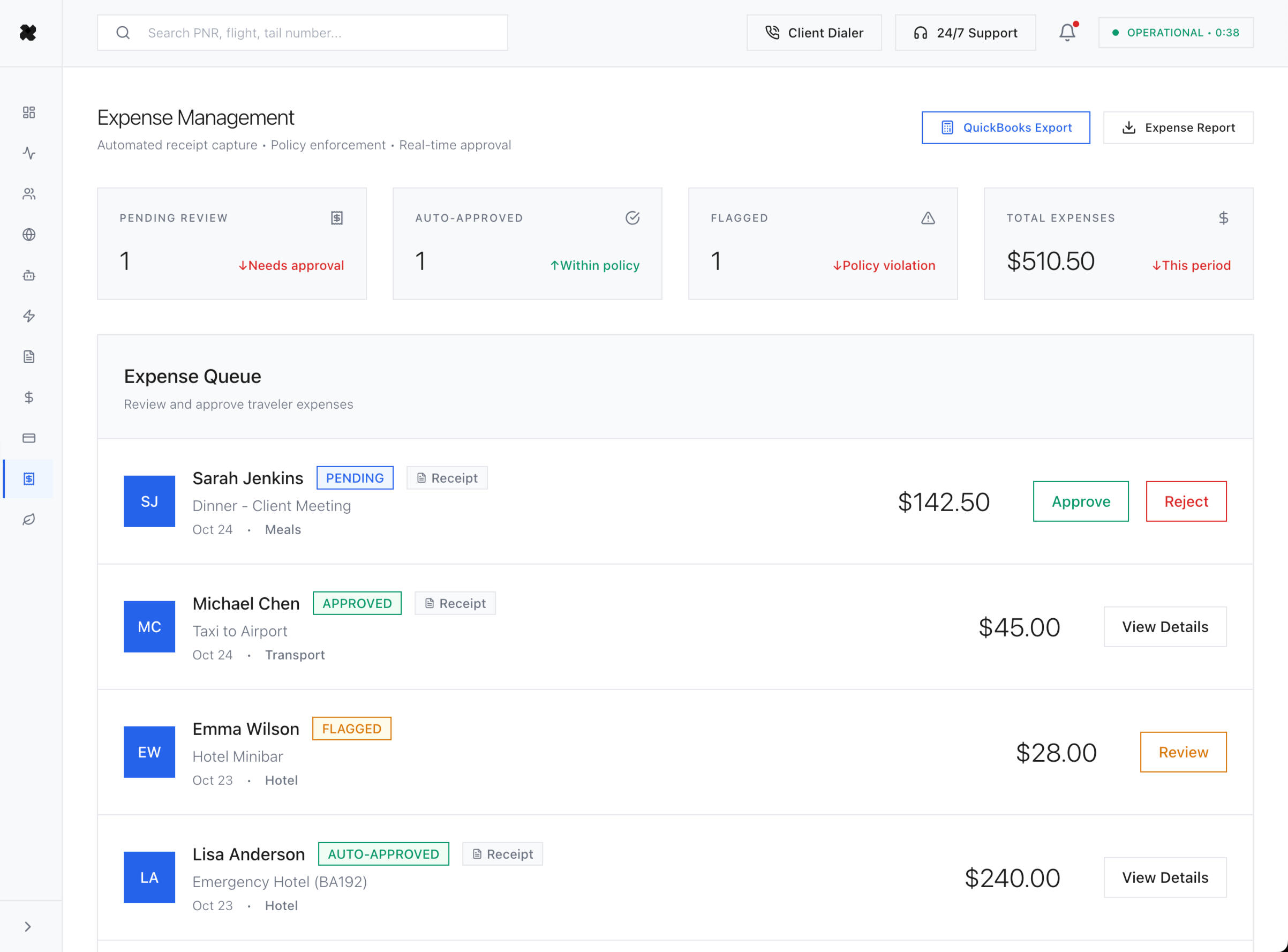Download the Expense Report
This screenshot has width=1288, height=952.
coord(1177,128)
